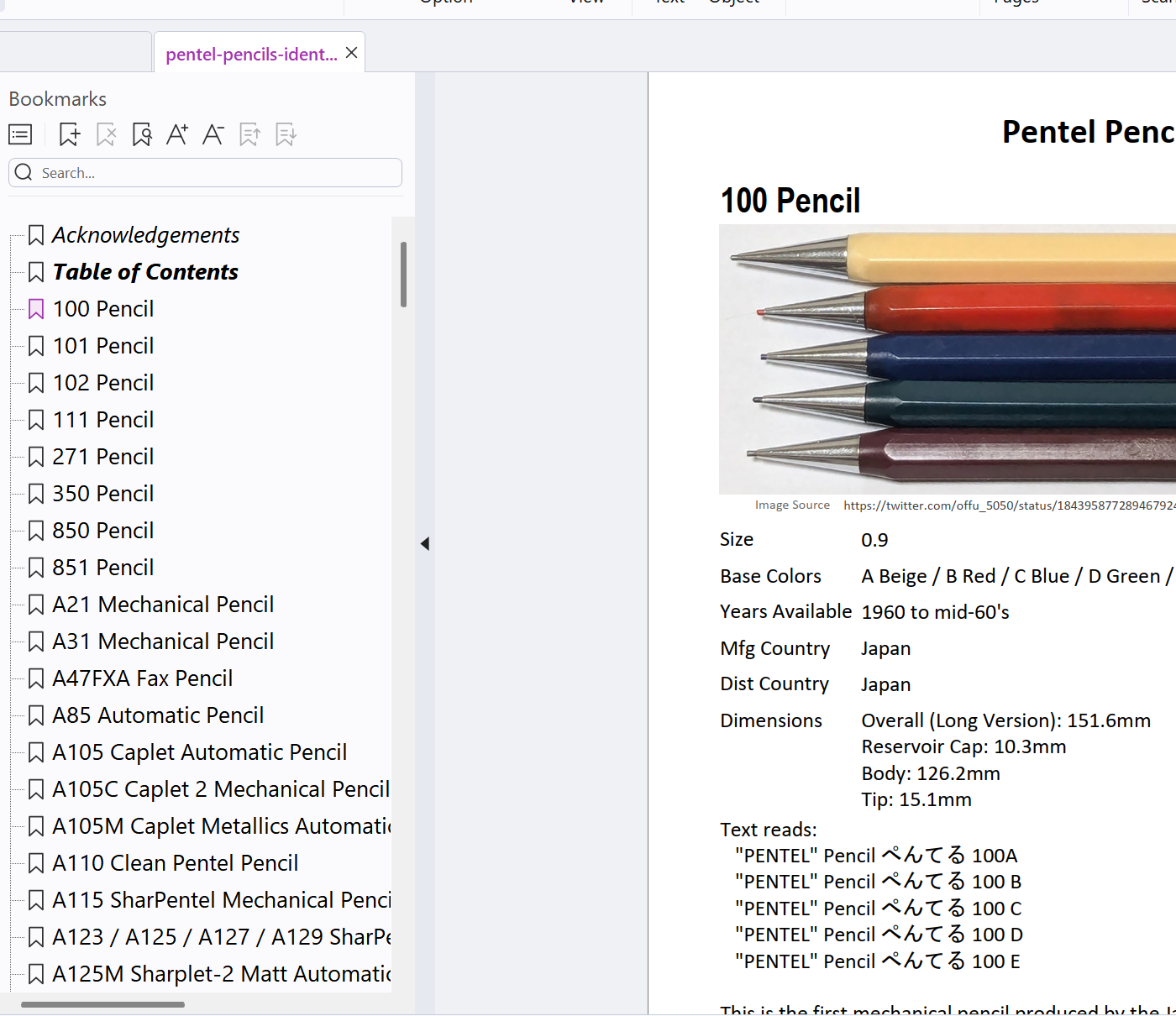Click the delete bookmark icon
1176x1016 pixels.
tap(106, 134)
